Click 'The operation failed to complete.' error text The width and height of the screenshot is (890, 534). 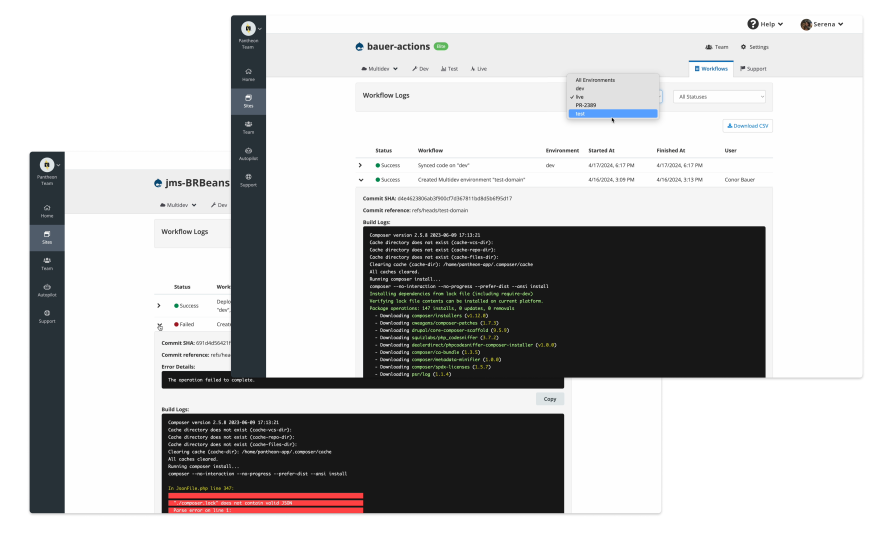(211, 380)
